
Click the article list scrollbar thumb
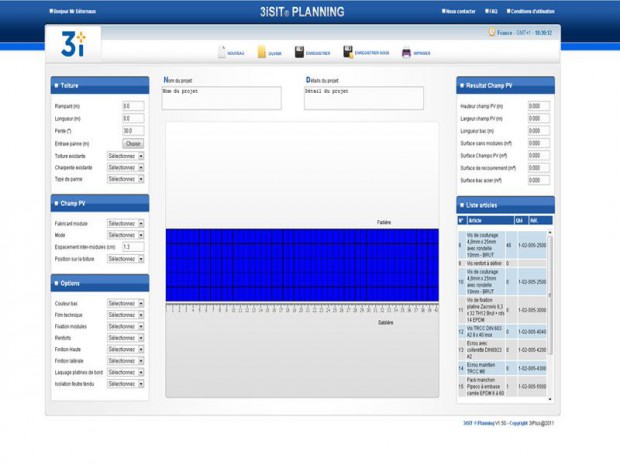(550, 295)
